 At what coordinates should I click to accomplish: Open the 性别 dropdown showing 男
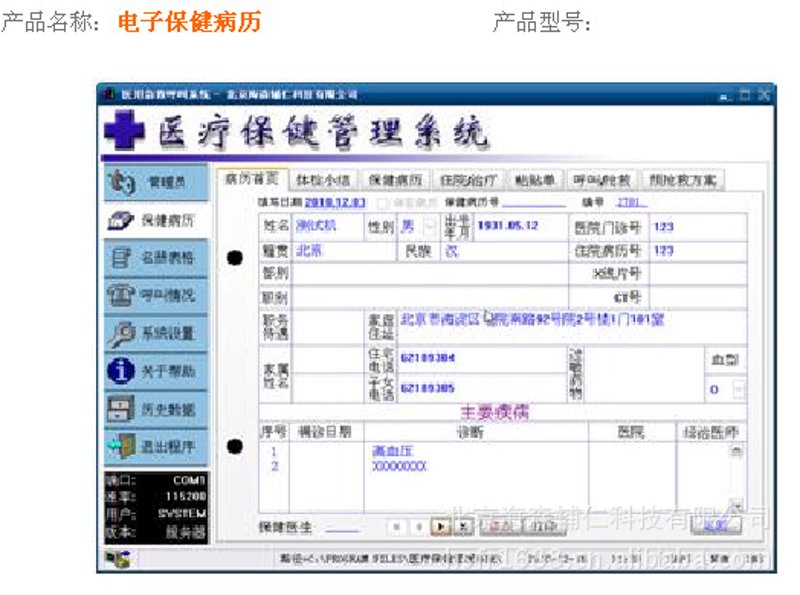[x=431, y=227]
